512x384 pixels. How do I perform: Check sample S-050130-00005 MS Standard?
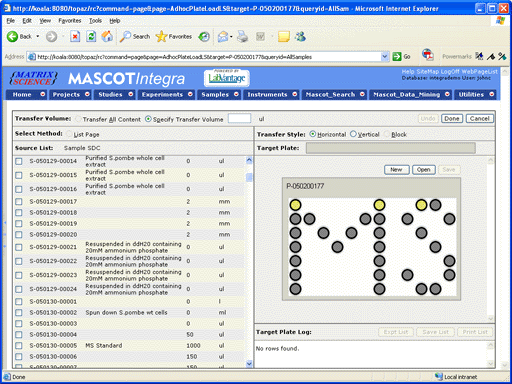(19, 346)
